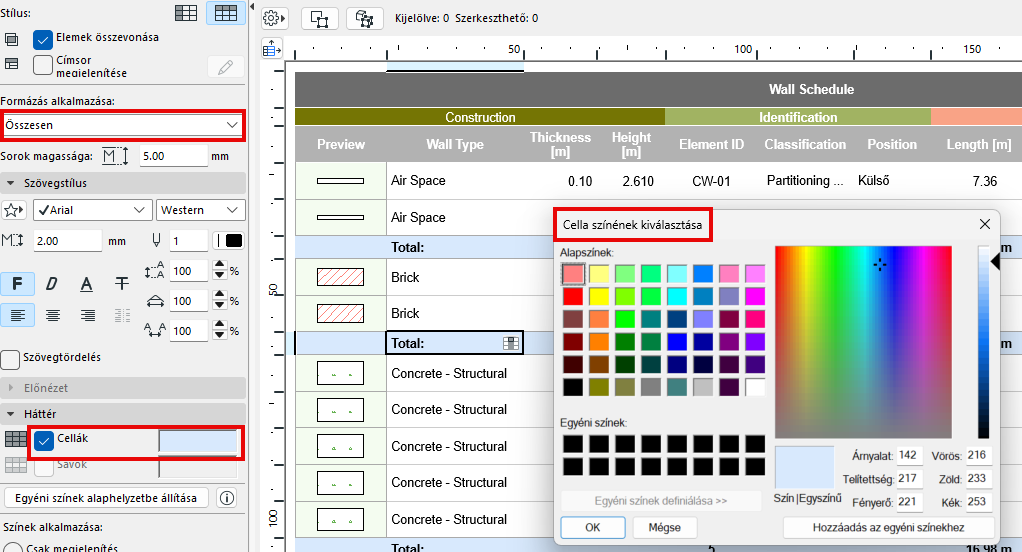Apply strikethrough text style
The width and height of the screenshot is (1022, 552).
[122, 284]
